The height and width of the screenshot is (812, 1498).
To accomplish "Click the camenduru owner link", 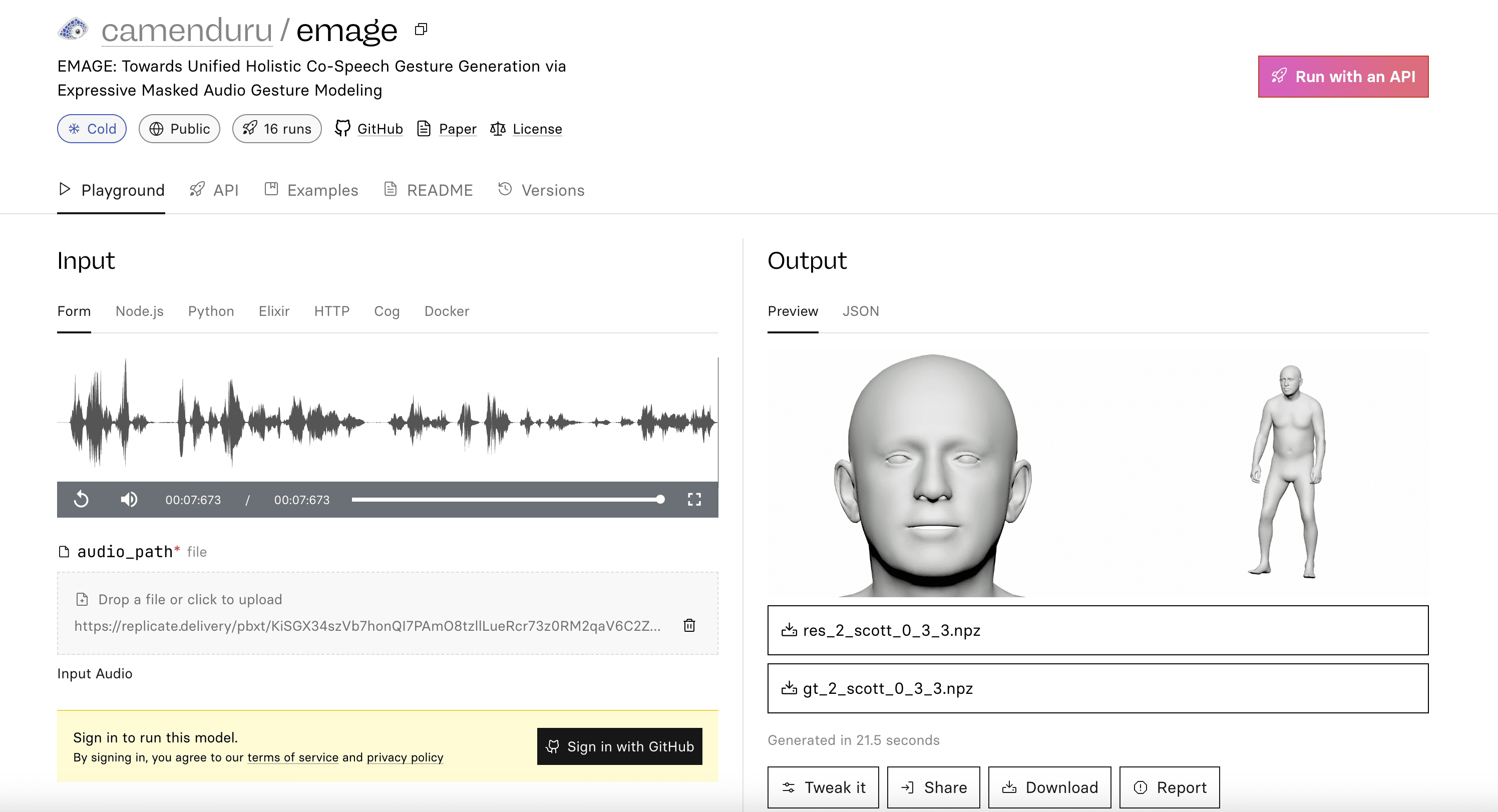I will coord(187,30).
